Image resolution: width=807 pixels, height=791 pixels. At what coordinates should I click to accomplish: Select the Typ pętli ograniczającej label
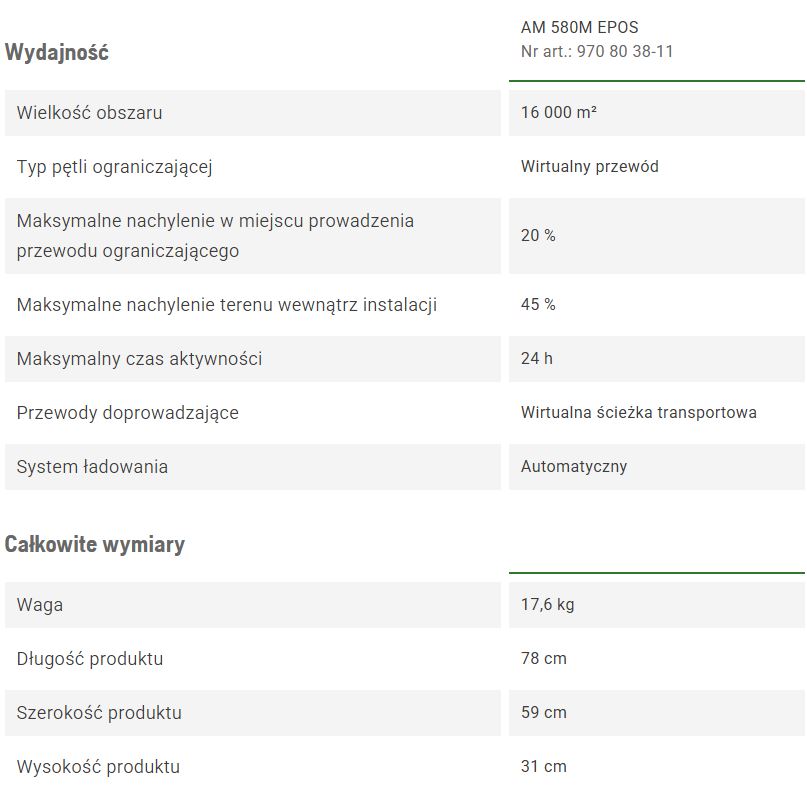click(114, 167)
